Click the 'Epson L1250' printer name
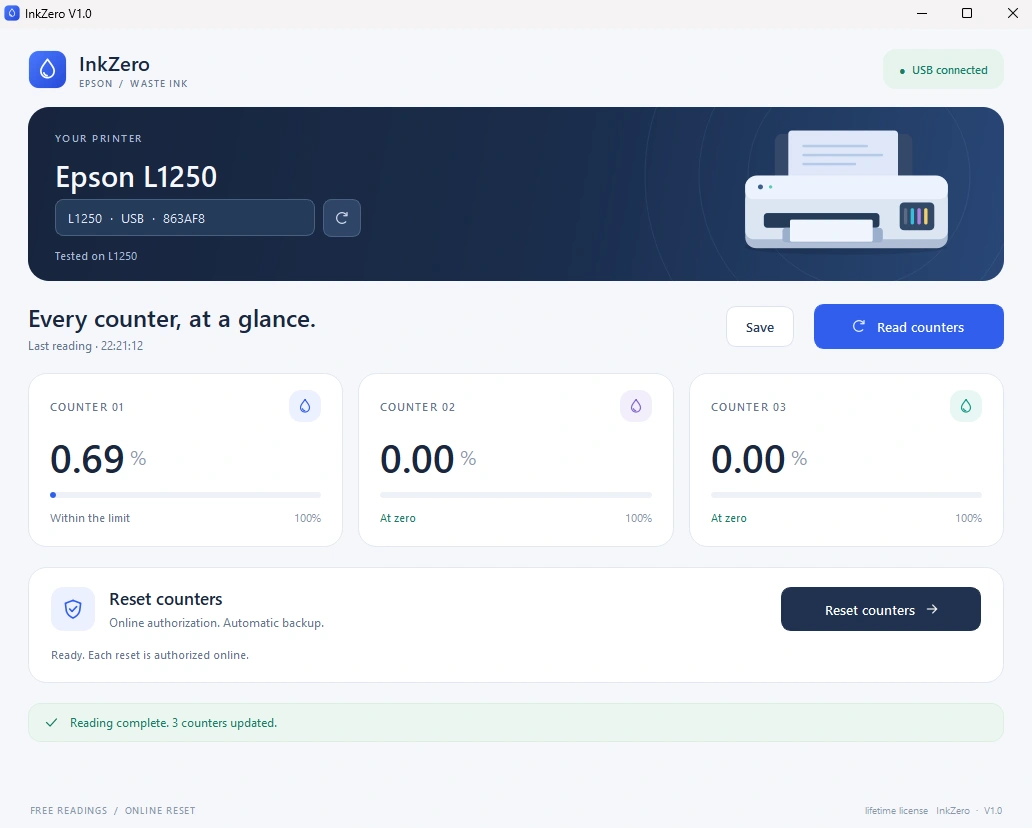Screen dimensions: 1032x828 (136, 176)
